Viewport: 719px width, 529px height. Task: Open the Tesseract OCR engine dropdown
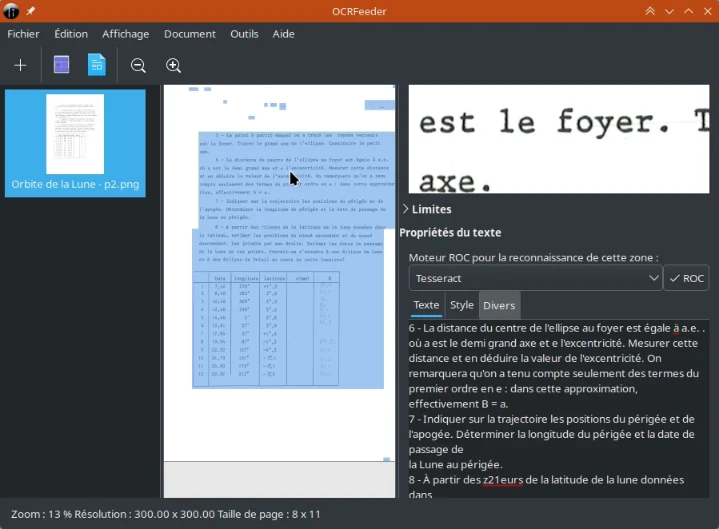535,278
